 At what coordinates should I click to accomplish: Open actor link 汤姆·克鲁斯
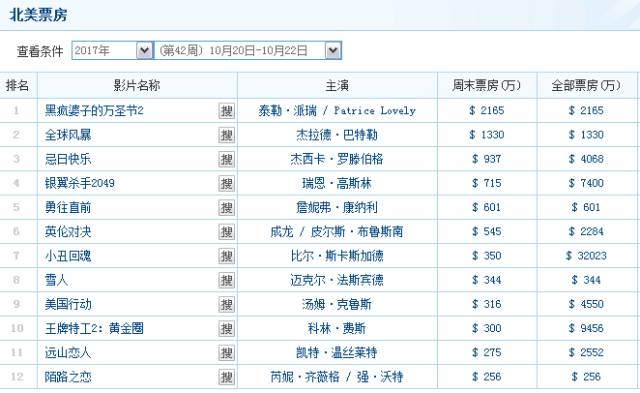tap(337, 304)
